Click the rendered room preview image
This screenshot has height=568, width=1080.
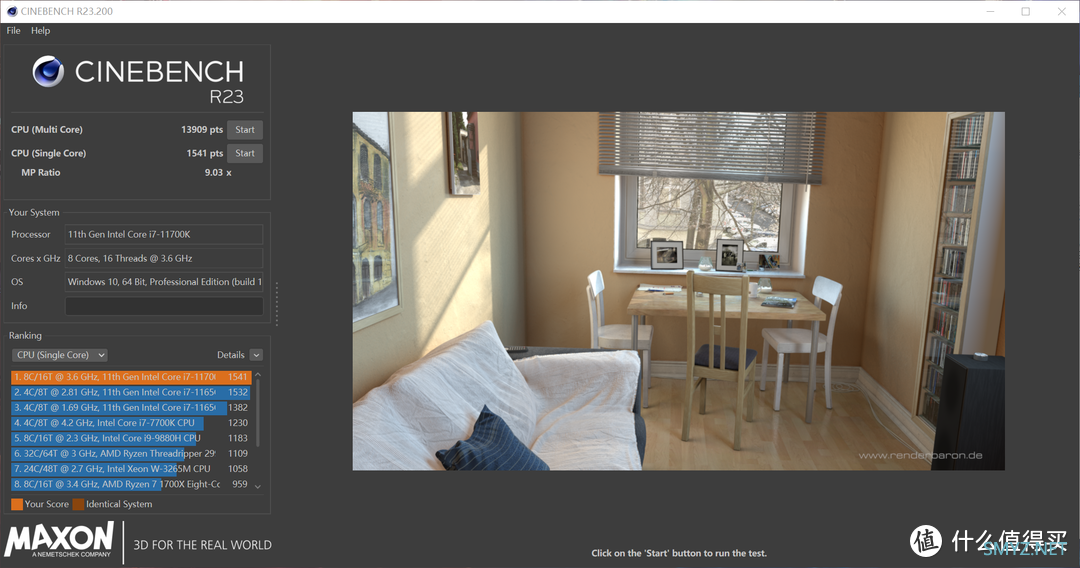[x=678, y=291]
